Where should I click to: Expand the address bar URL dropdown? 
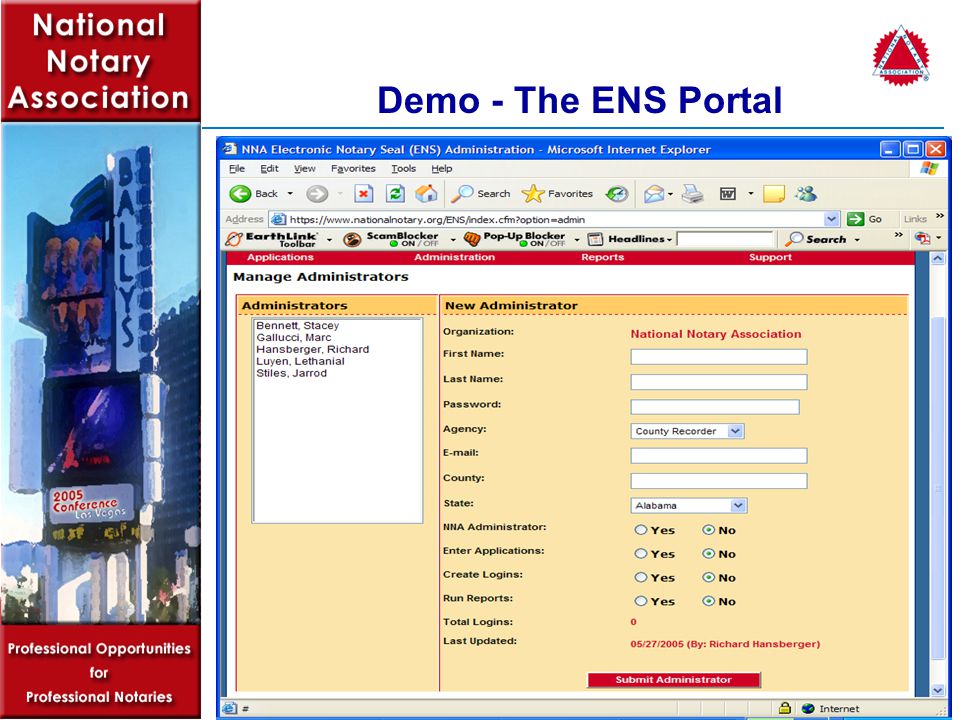831,219
